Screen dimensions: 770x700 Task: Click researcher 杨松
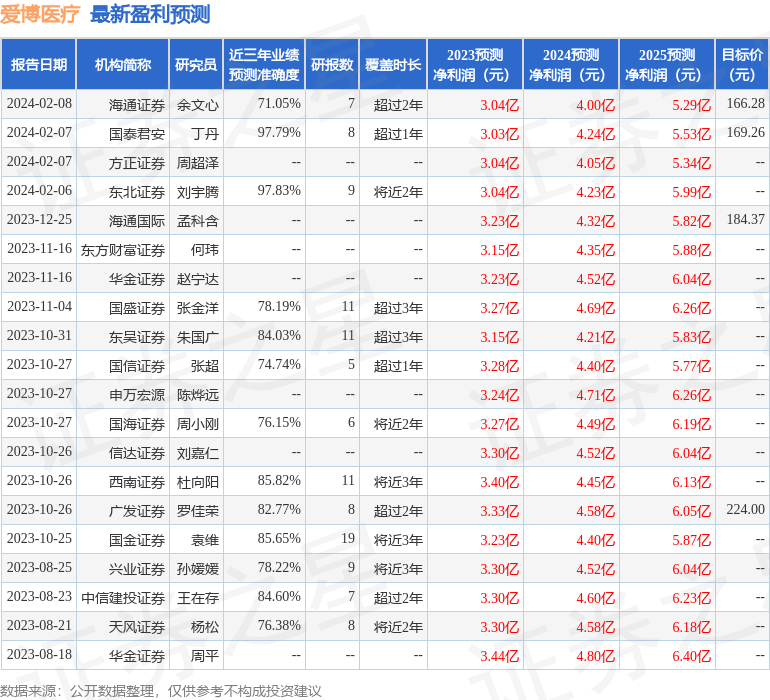click(205, 626)
